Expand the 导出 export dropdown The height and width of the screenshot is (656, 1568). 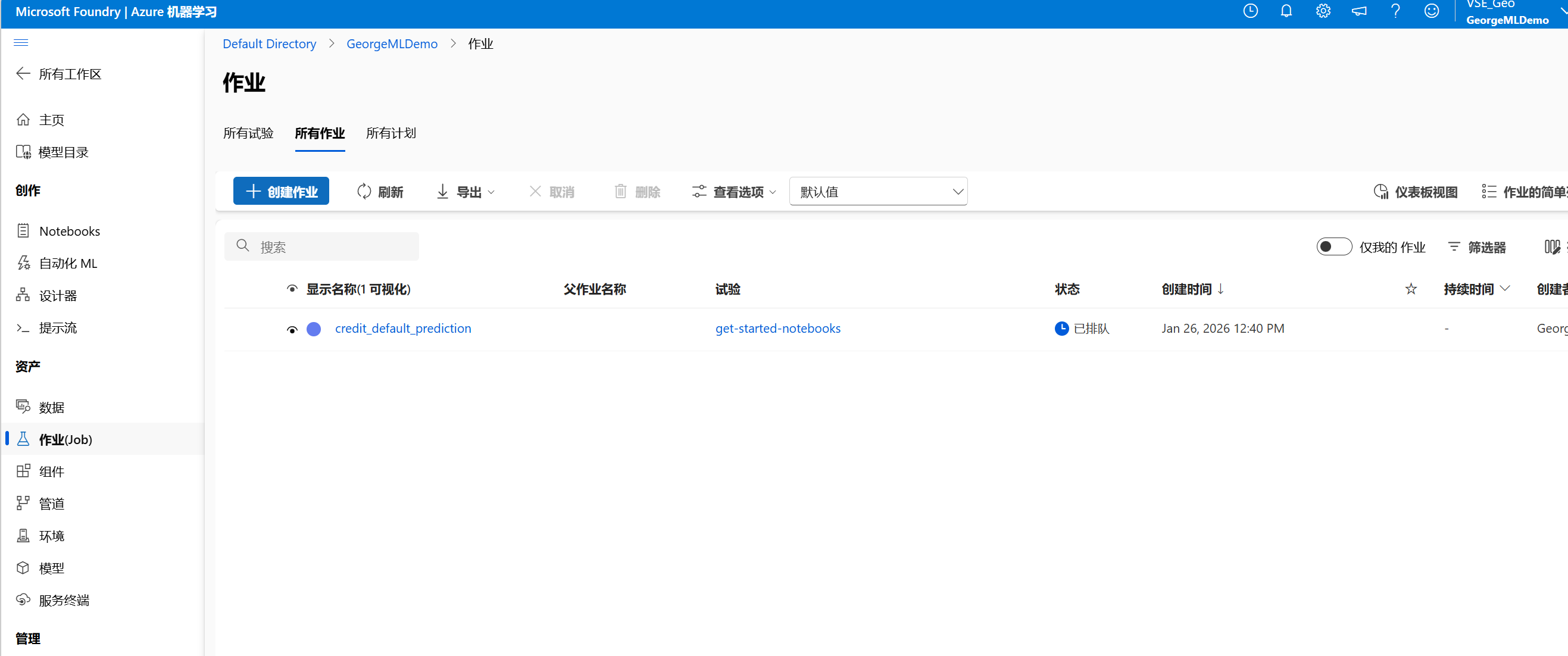coord(466,192)
